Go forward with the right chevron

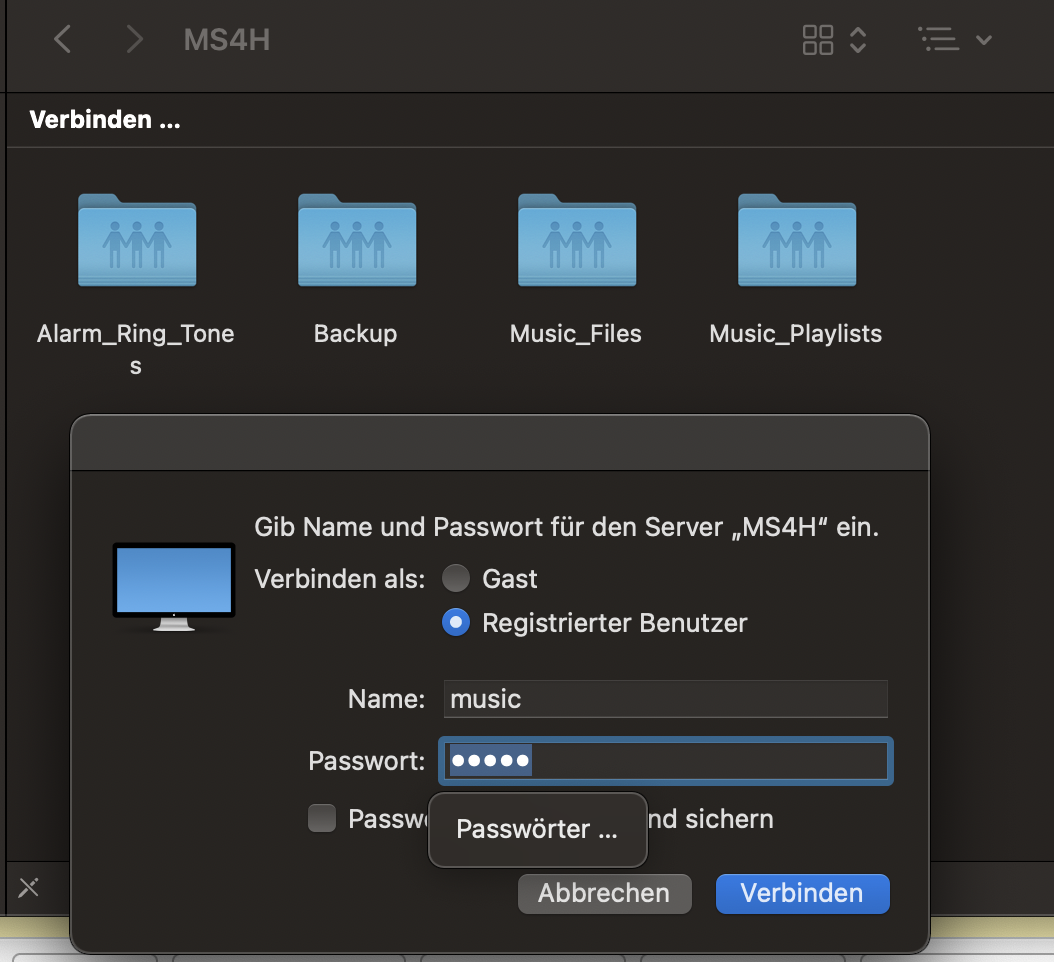pos(134,40)
